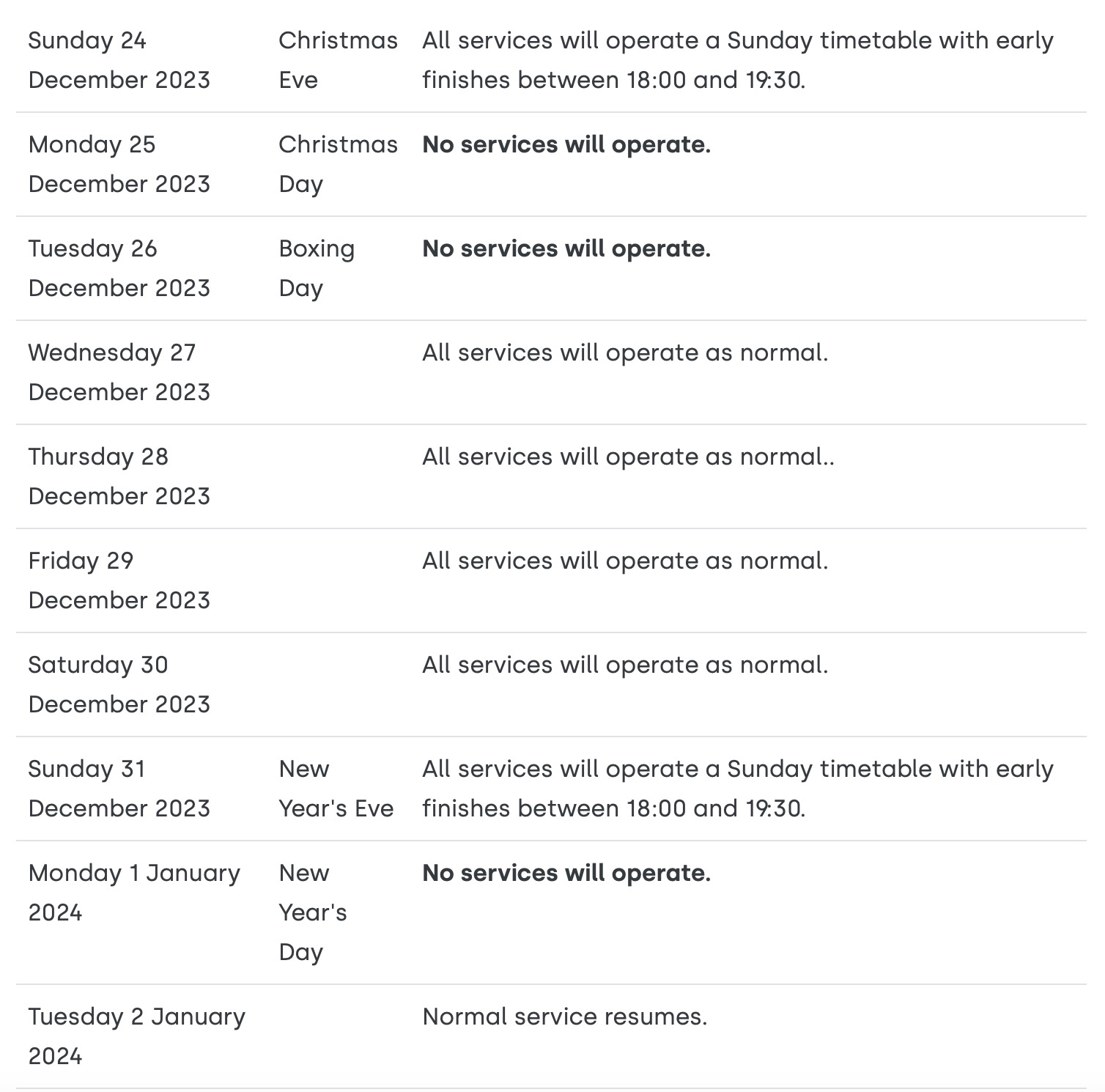The image size is (1105, 1092).
Task: Click Saturday 30 December's service status text
Action: click(x=625, y=665)
